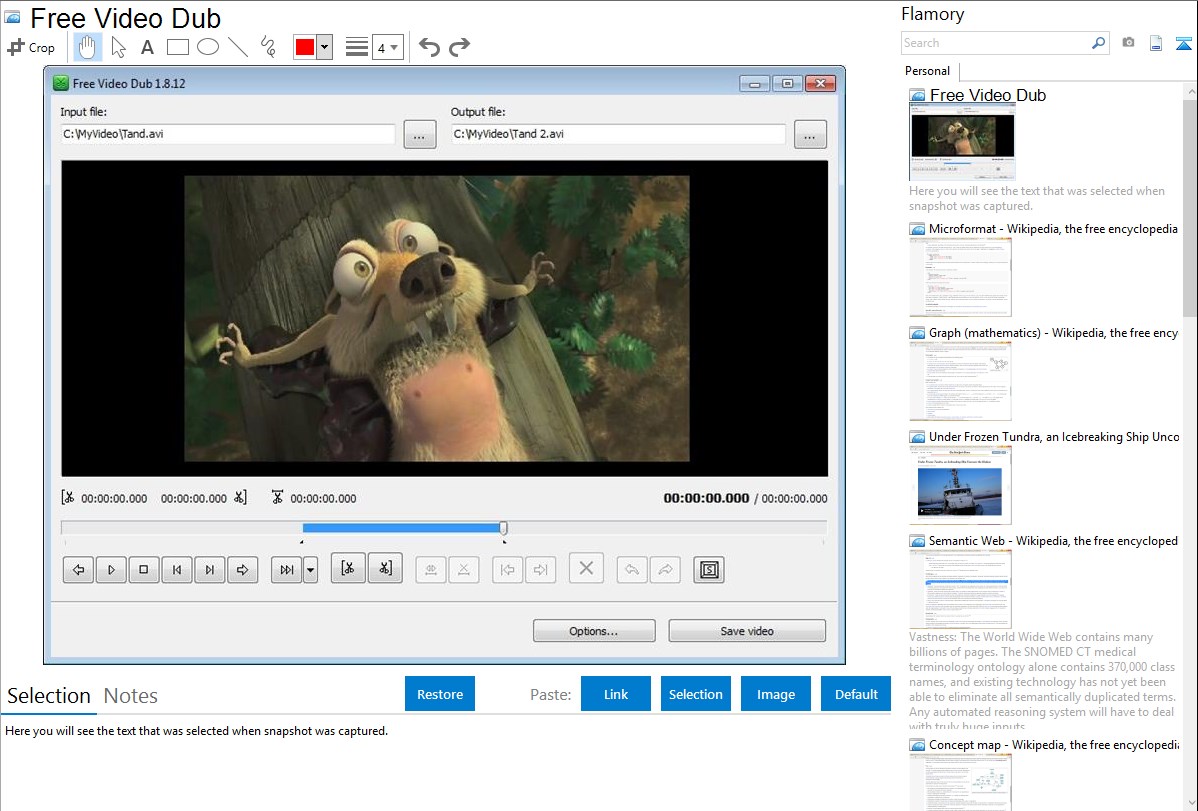
Task: Click the camera snapshot icon in Flamory
Action: (1128, 43)
